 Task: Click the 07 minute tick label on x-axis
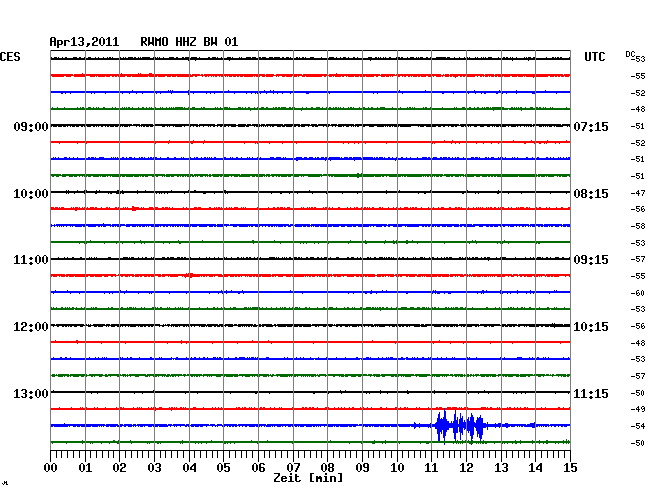293,467
